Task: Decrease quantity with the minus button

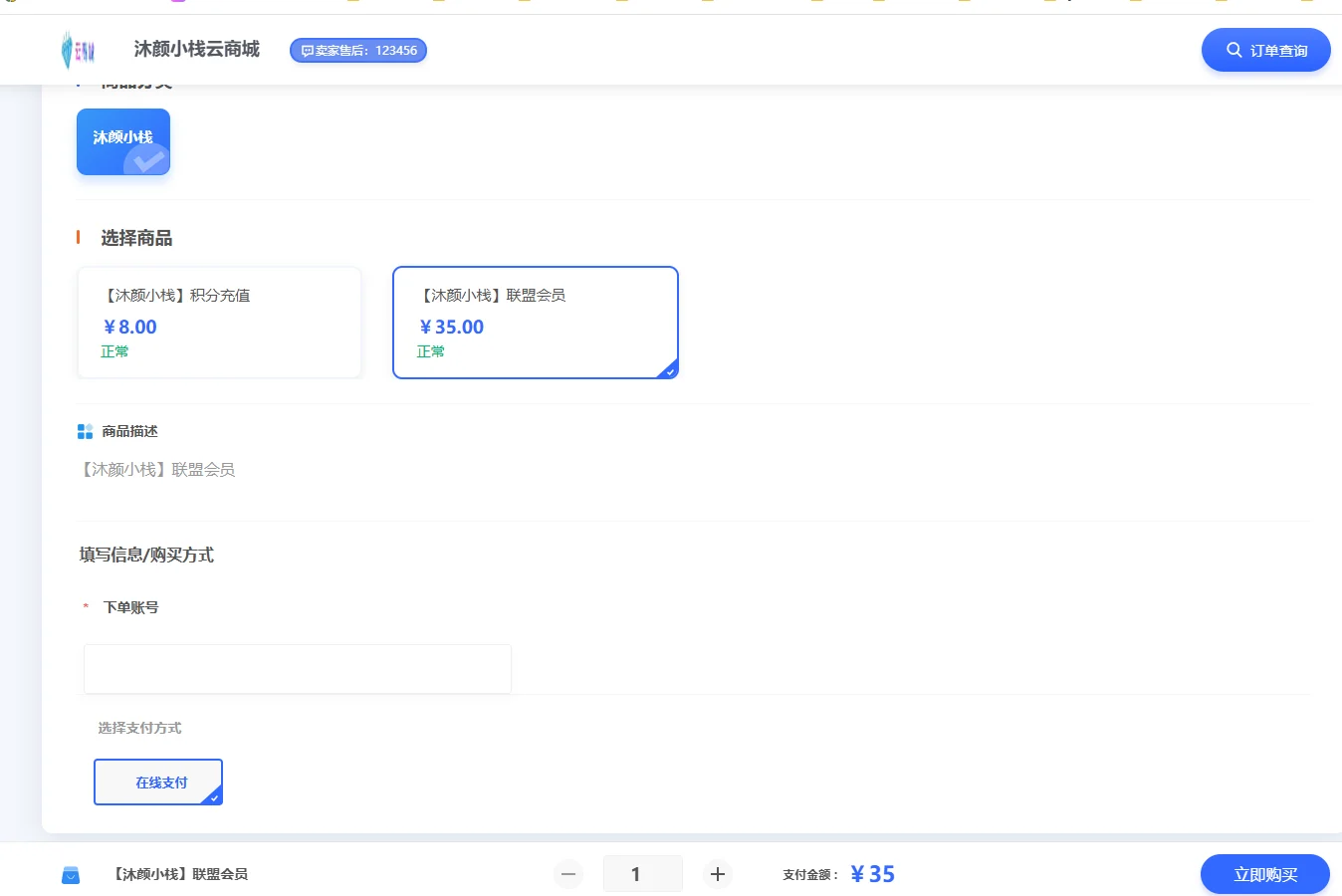Action: (568, 874)
